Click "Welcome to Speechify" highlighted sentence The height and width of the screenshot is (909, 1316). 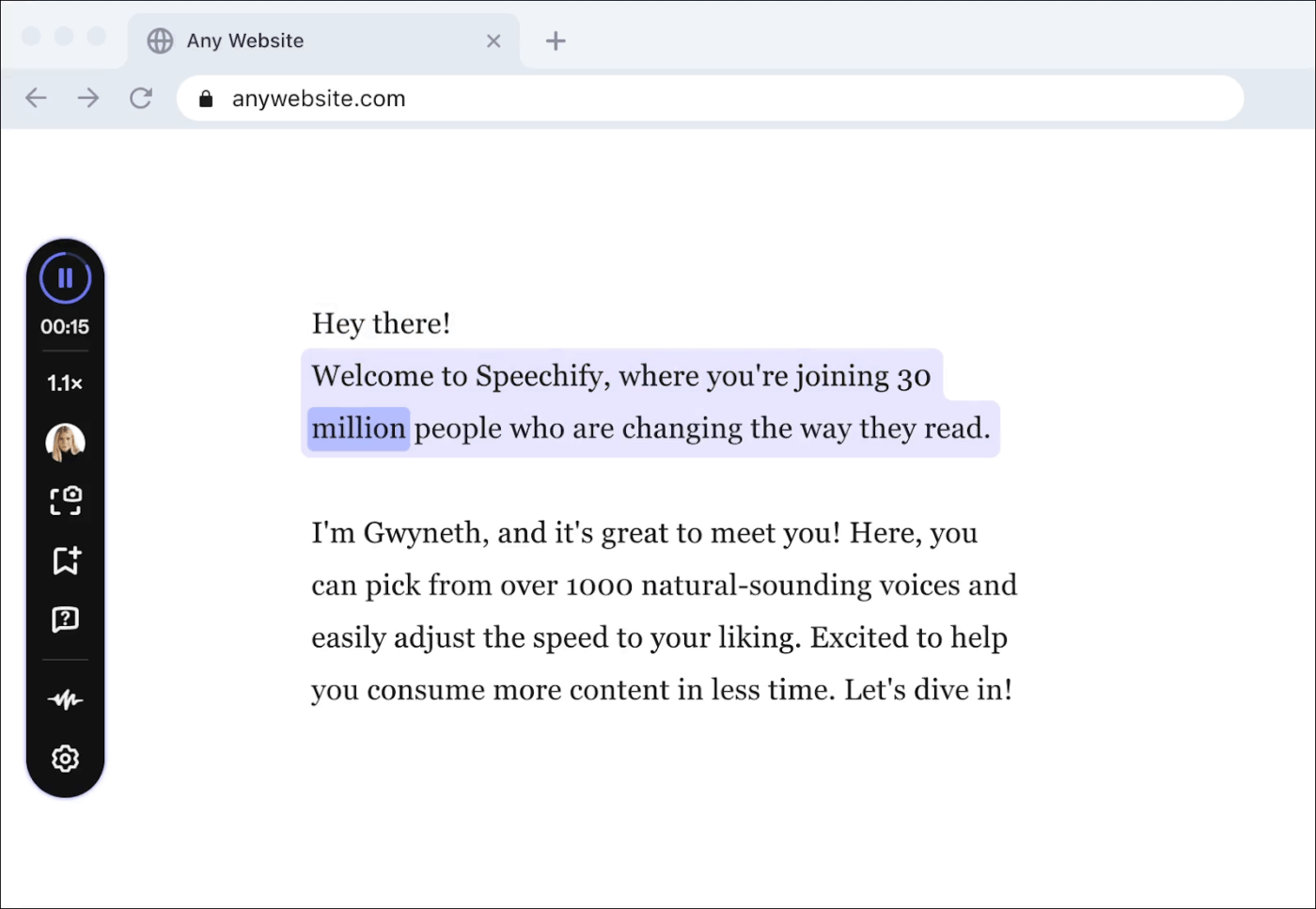pyautogui.click(x=650, y=402)
